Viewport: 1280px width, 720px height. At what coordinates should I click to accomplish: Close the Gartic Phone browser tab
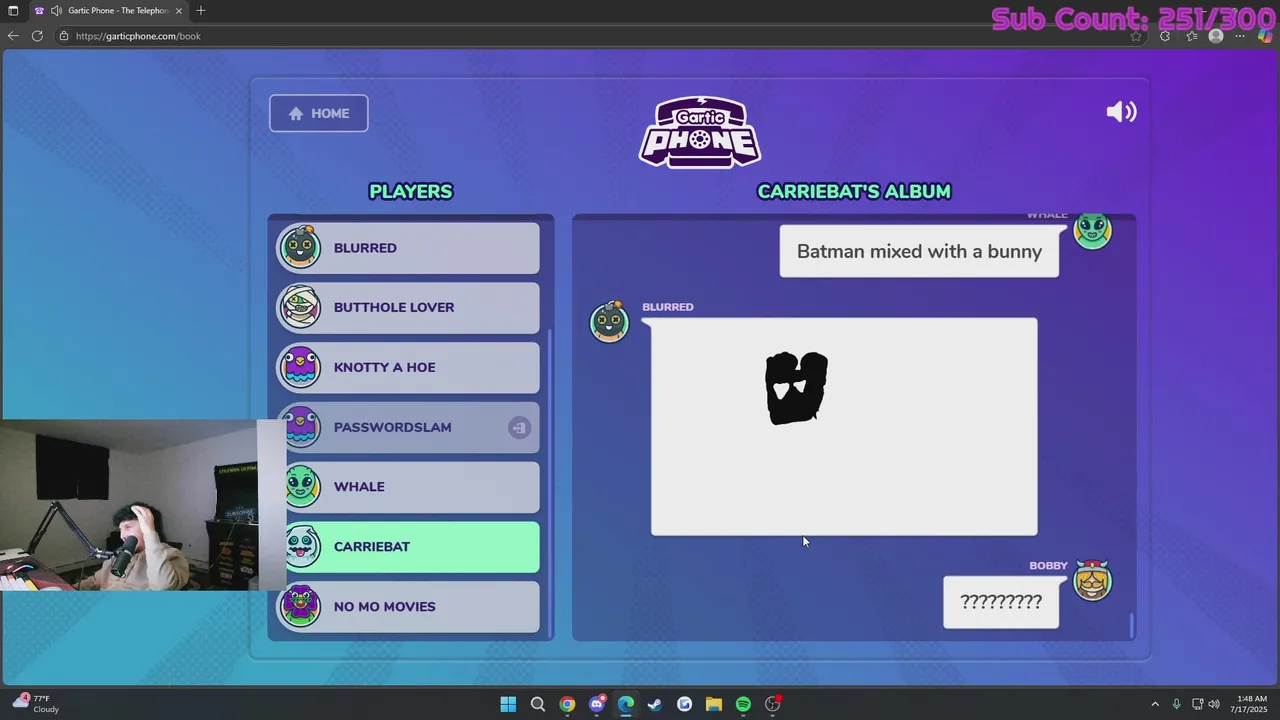coord(178,10)
